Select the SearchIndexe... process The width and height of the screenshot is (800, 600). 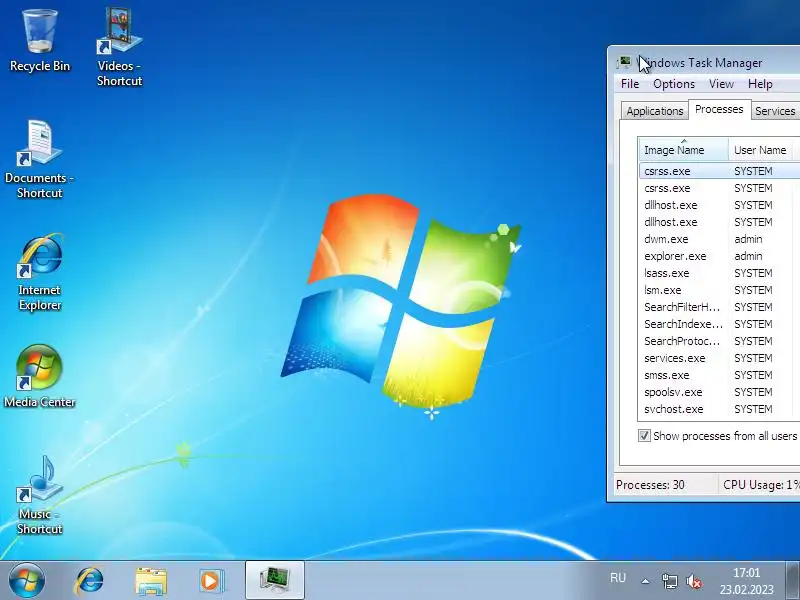(x=719, y=324)
